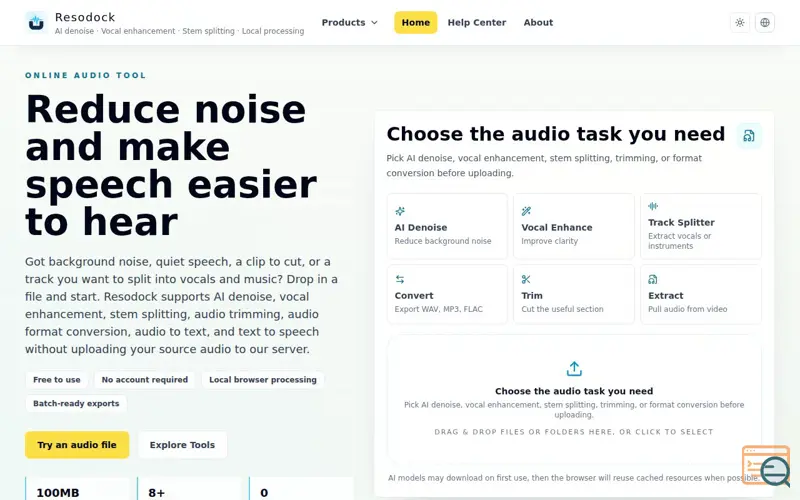The image size is (800, 500).
Task: Open the floating search widget icon
Action: tap(766, 466)
